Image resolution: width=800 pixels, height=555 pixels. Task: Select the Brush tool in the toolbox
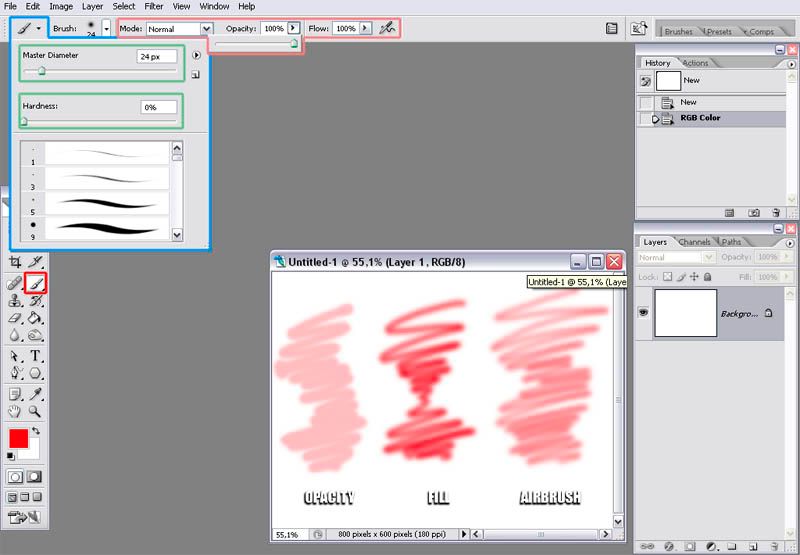point(36,283)
